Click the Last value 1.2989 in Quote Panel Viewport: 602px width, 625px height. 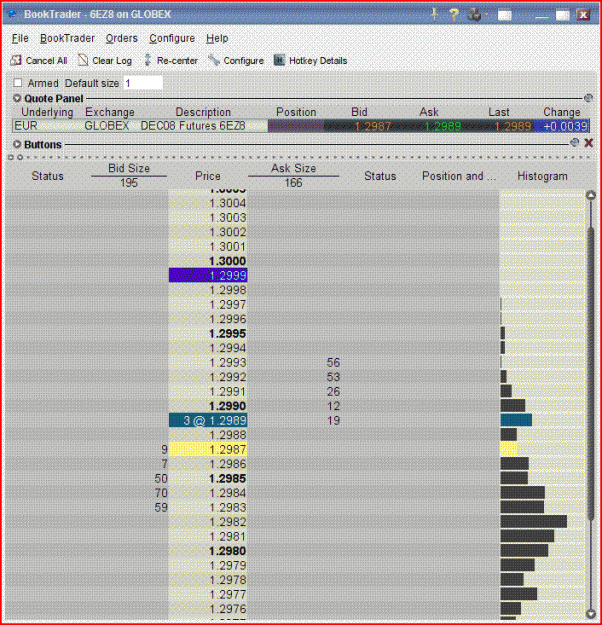(513, 126)
